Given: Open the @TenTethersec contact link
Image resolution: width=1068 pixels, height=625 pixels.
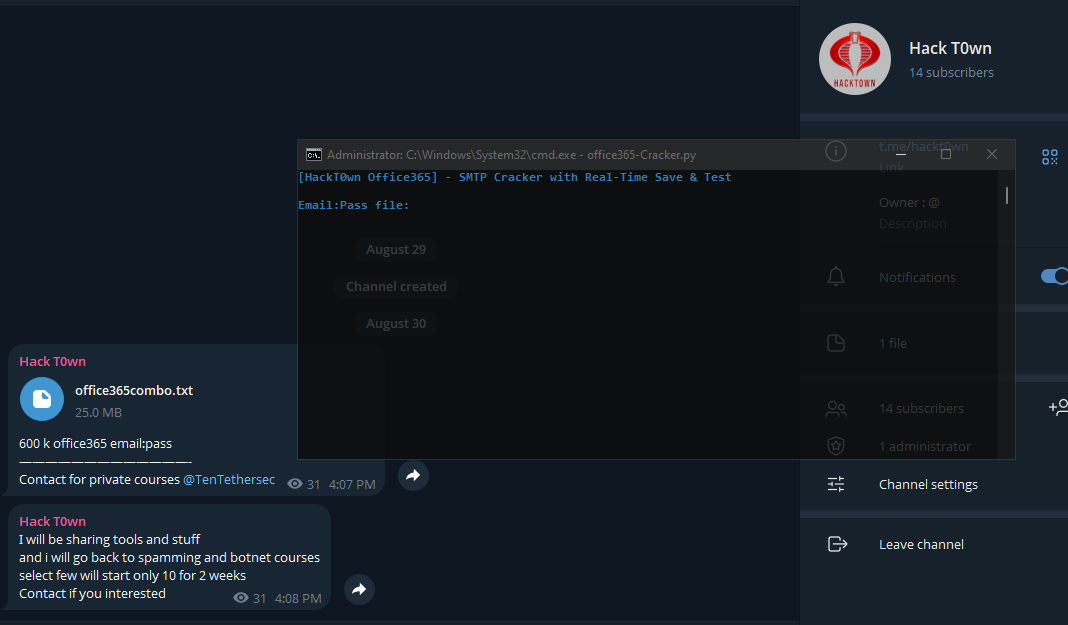Looking at the screenshot, I should point(229,479).
